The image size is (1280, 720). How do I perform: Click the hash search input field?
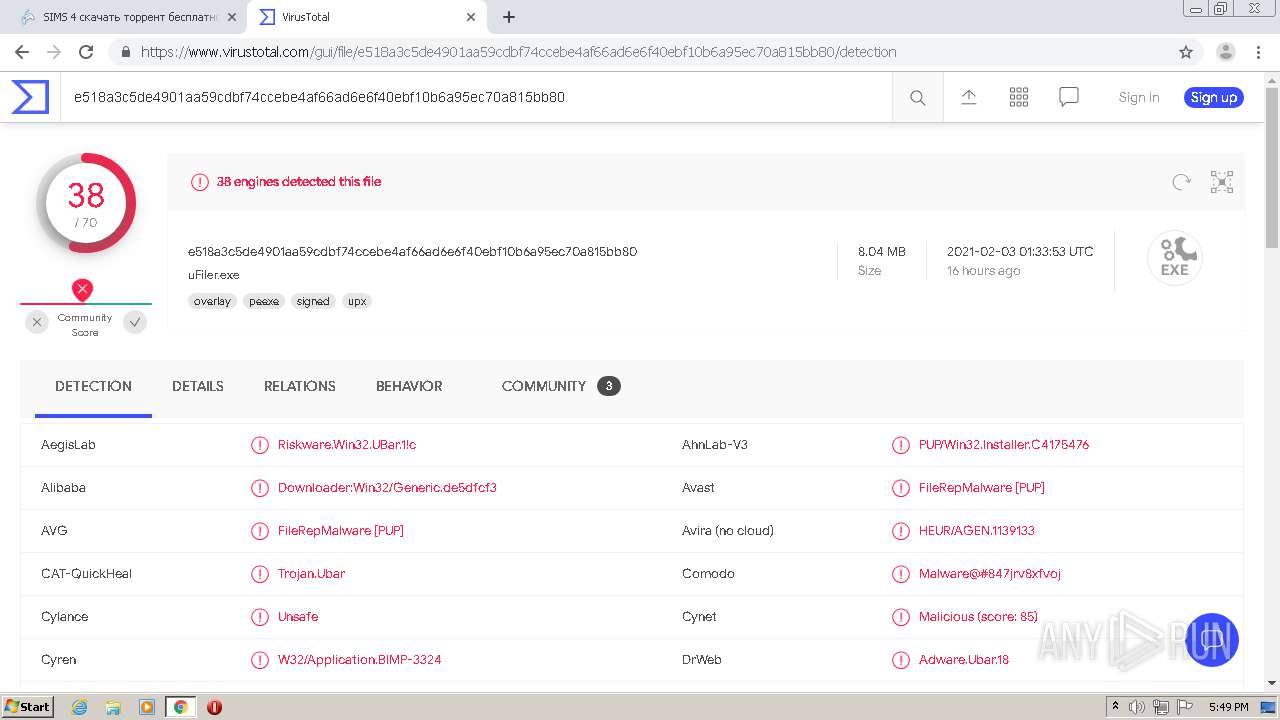476,97
